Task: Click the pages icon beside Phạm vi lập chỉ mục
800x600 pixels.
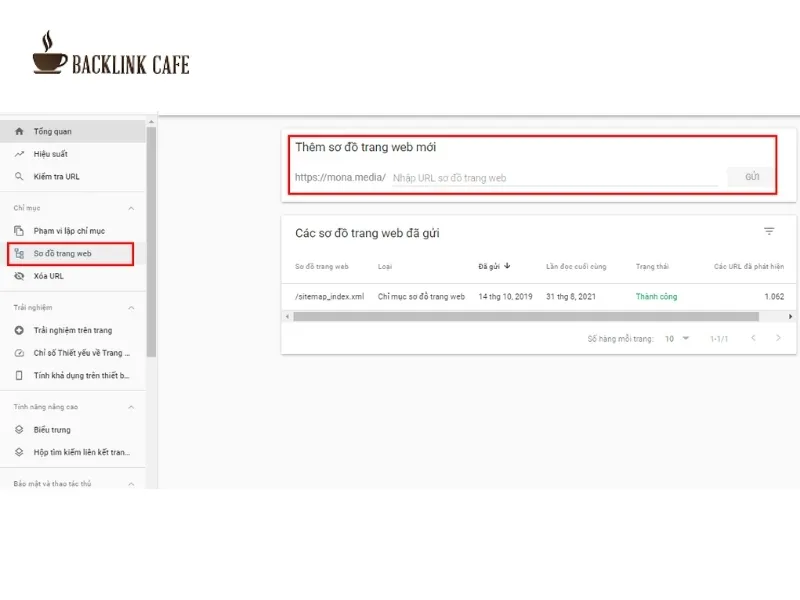Action: (x=19, y=231)
